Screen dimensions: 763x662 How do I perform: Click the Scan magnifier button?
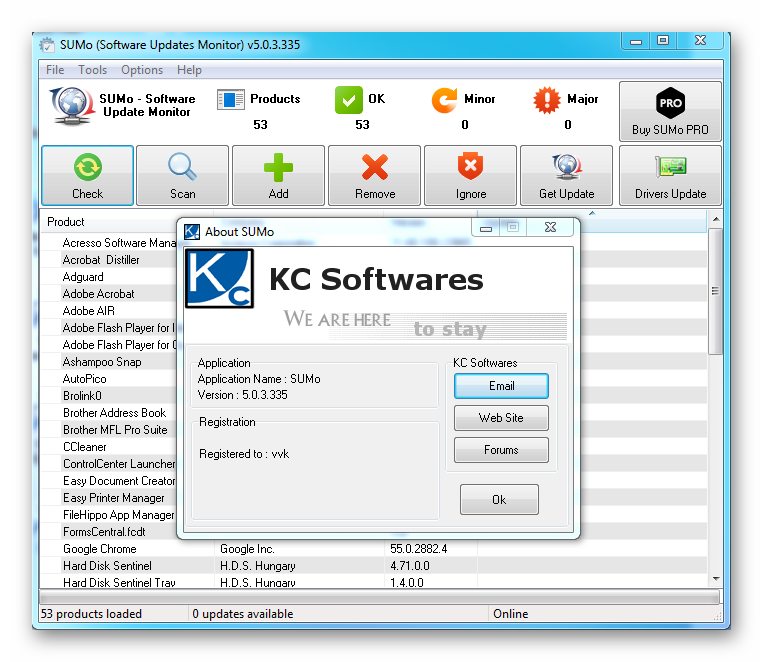tap(182, 175)
